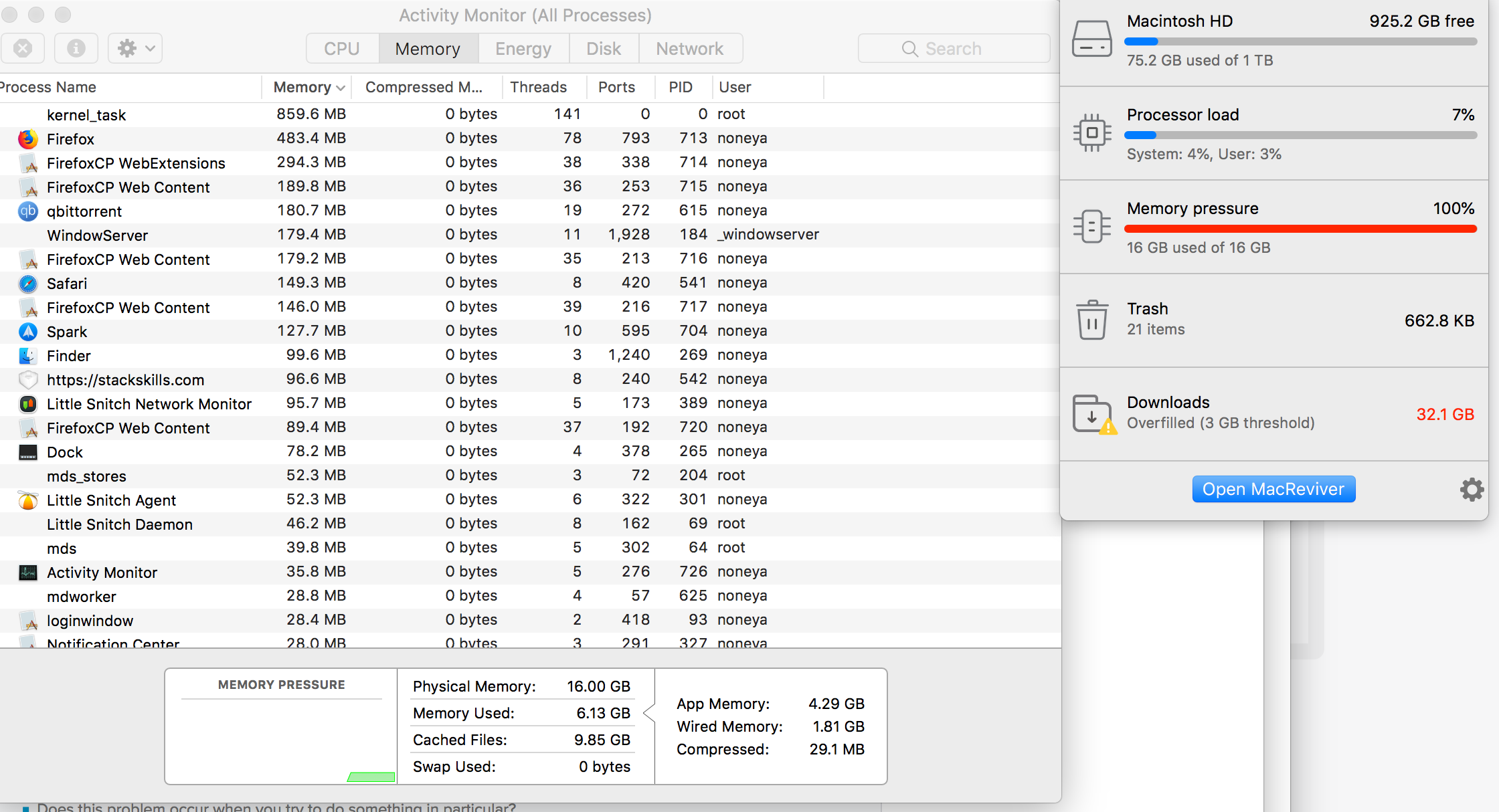Sort by PID column header
Screen dimensions: 1499x812
(x=683, y=87)
